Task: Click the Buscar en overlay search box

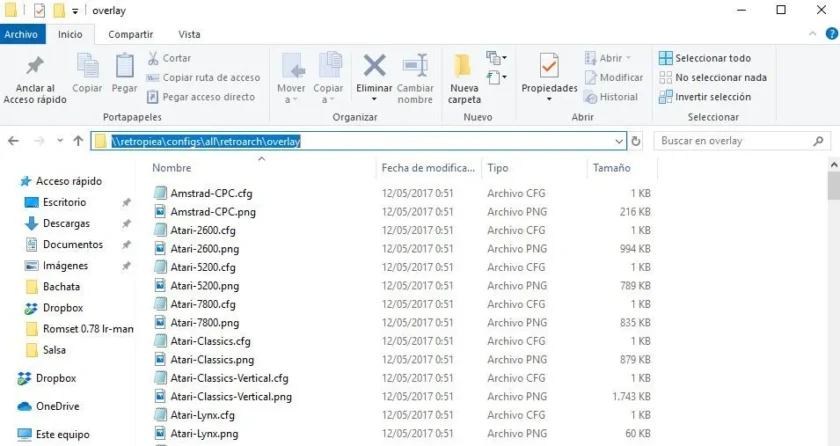Action: 741,141
